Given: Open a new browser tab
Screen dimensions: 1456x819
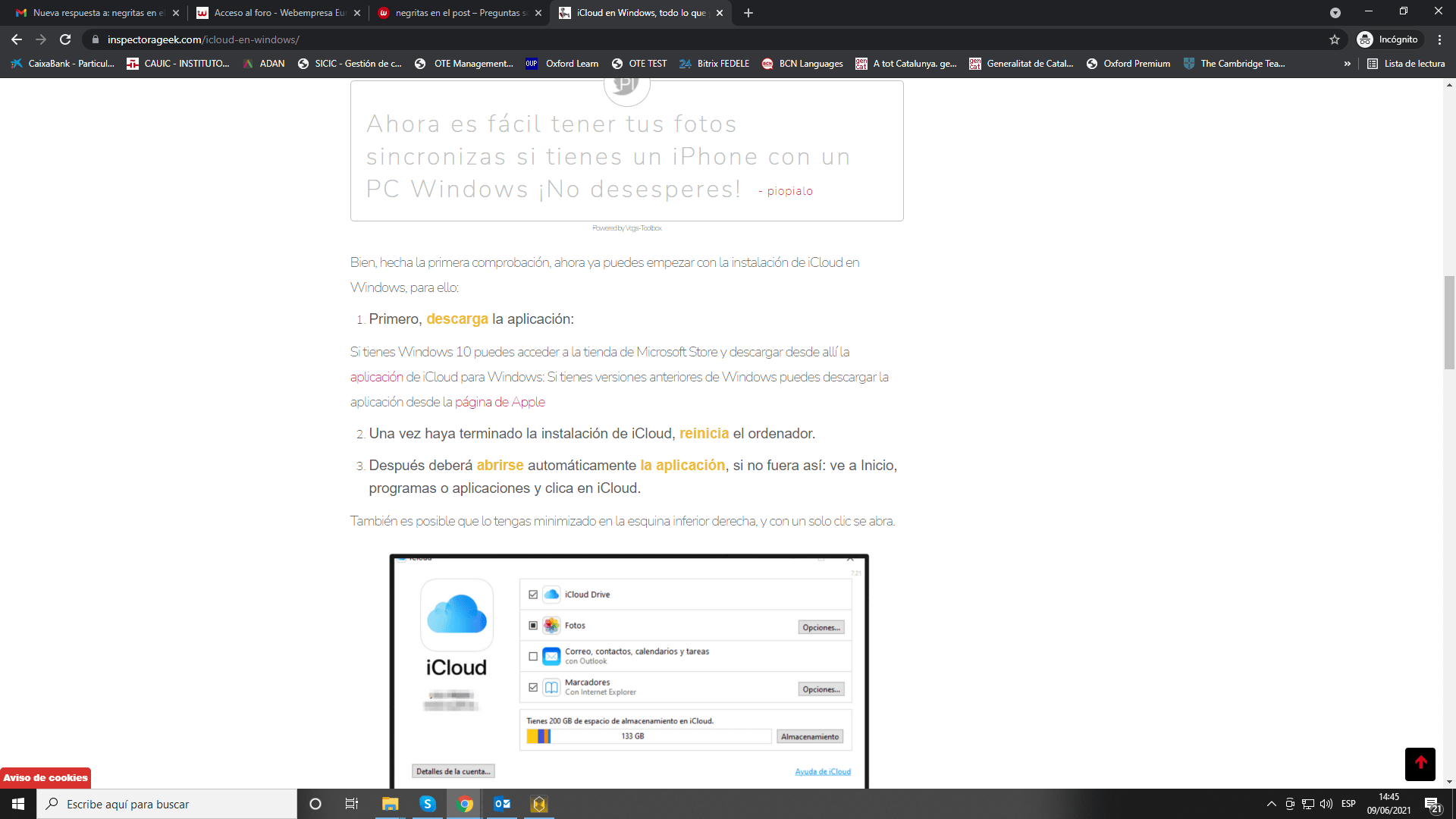Looking at the screenshot, I should coord(748,13).
